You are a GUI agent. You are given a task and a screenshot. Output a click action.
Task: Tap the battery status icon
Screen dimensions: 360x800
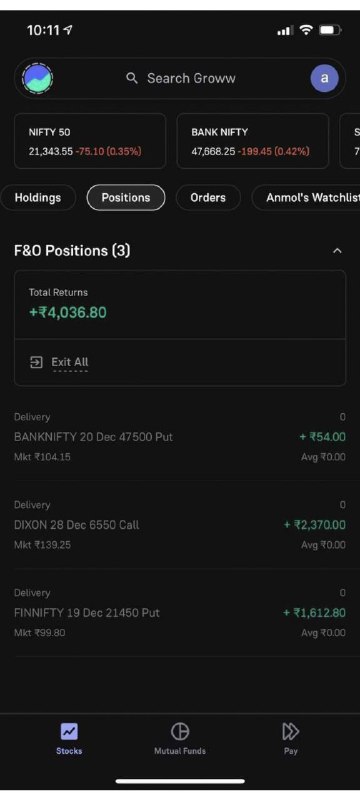click(330, 31)
